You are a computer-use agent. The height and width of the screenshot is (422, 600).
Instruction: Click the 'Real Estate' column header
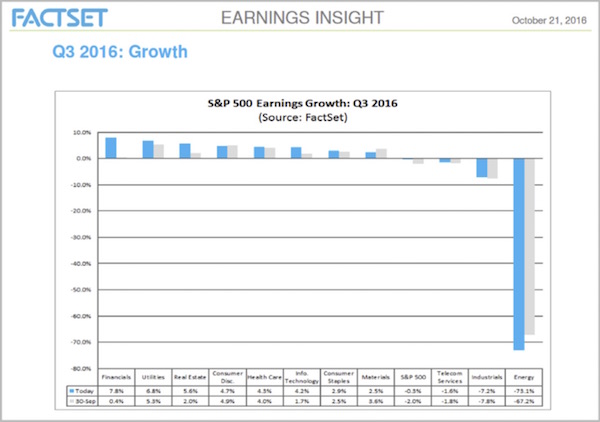click(x=190, y=377)
